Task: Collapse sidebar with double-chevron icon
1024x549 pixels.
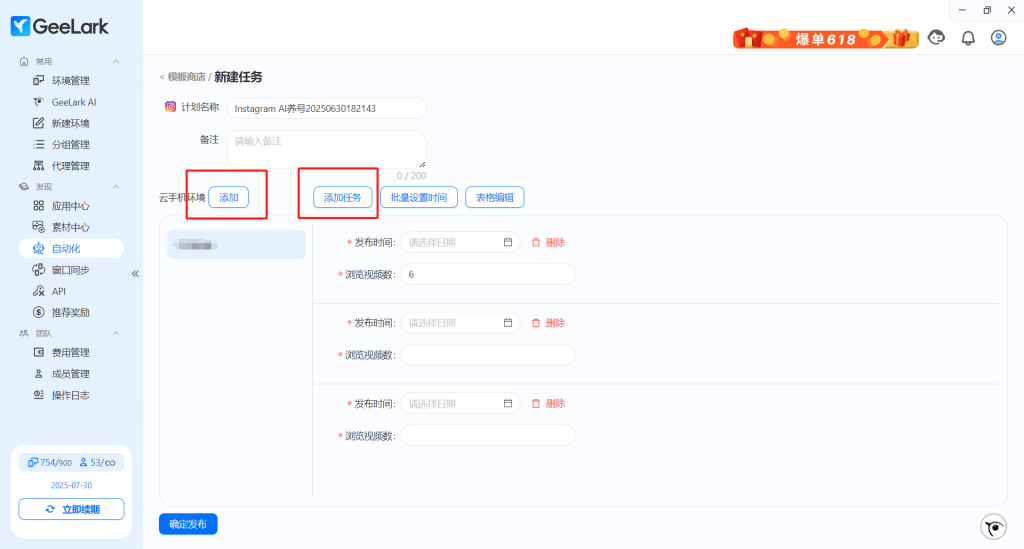Action: click(x=135, y=273)
